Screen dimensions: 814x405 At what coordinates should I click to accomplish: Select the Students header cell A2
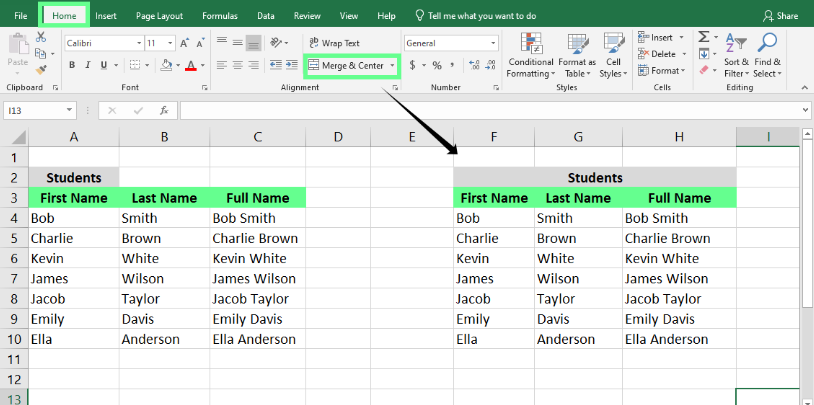[x=73, y=177]
